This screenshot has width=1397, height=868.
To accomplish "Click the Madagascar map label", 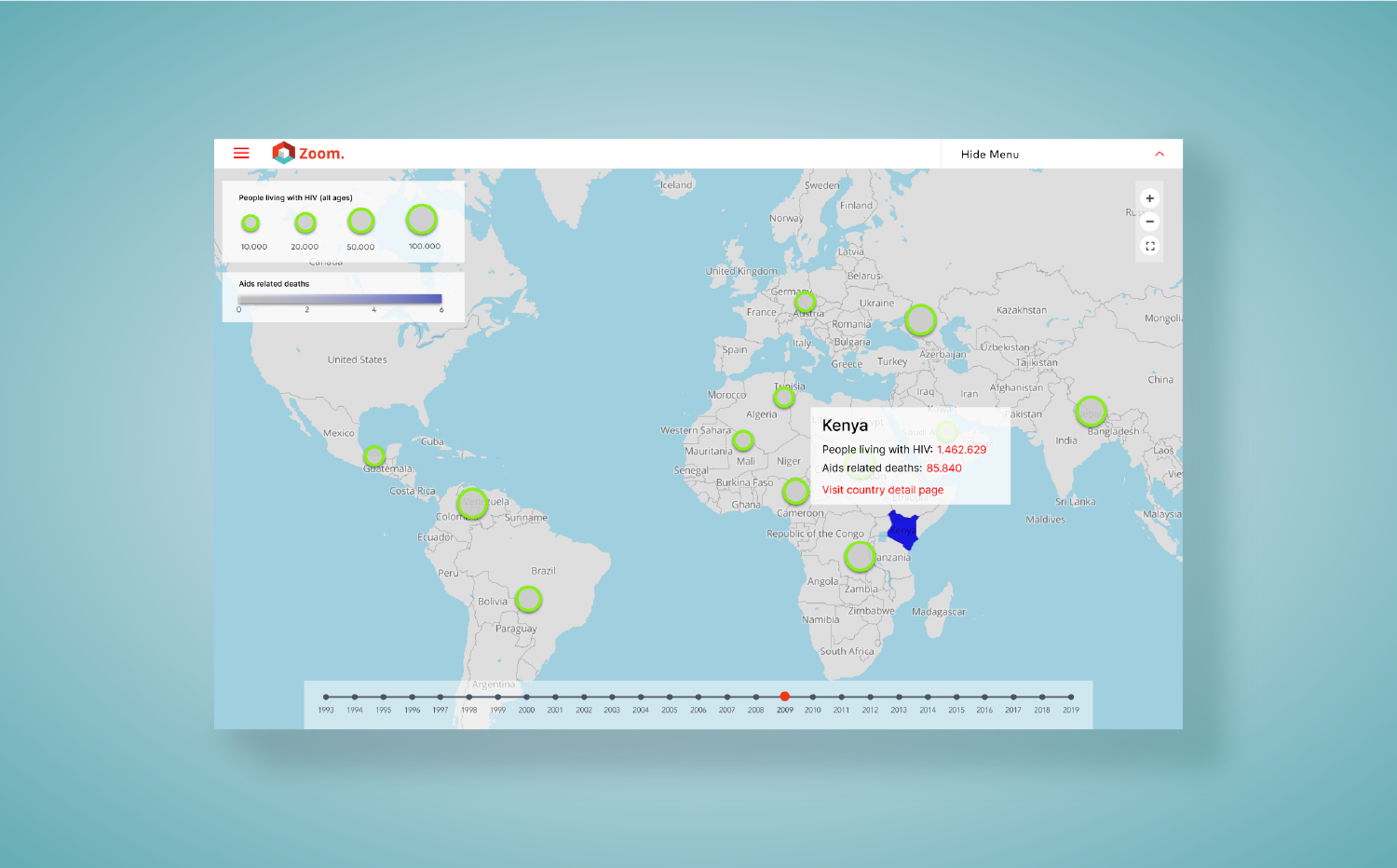I will point(939,612).
